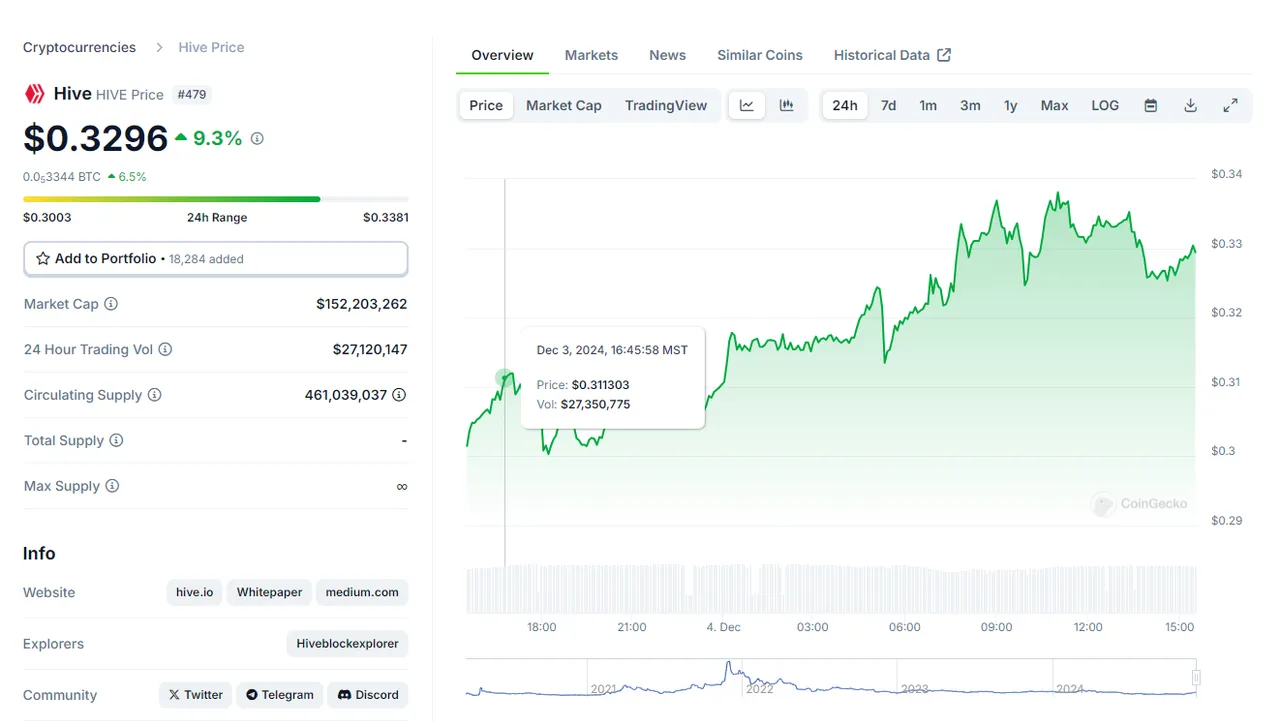Open the Similar Coins tab
This screenshot has height=721, width=1280.
coord(760,55)
